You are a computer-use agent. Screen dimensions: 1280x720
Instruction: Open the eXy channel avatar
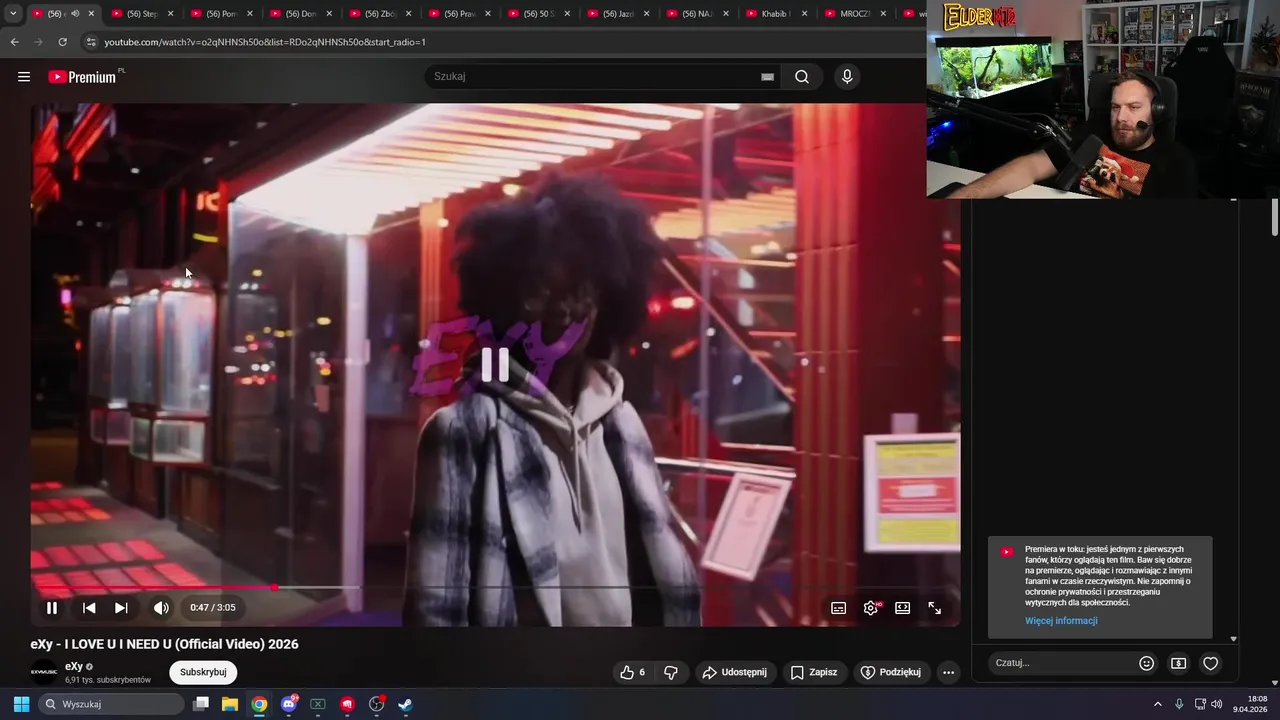(44, 672)
